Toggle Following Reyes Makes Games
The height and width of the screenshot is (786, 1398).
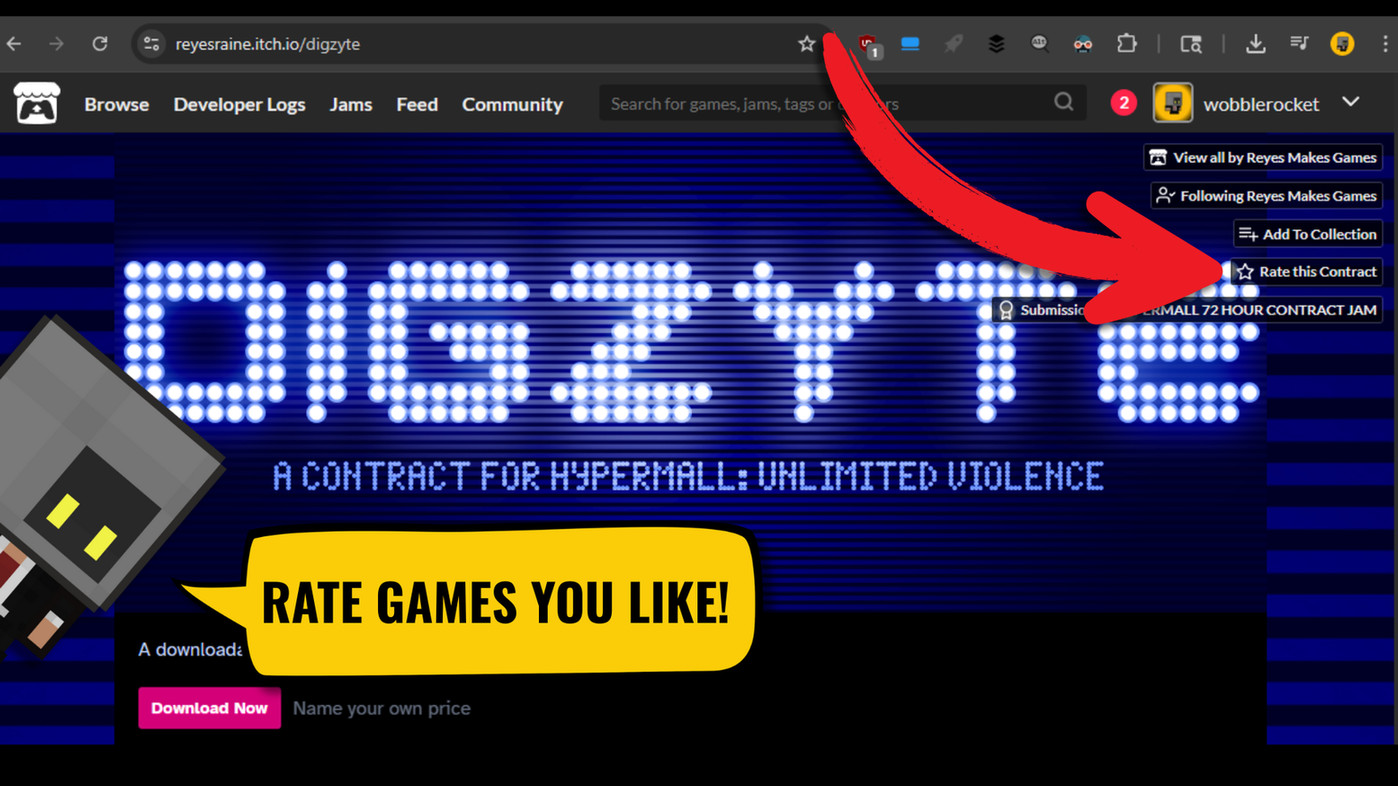click(1266, 196)
